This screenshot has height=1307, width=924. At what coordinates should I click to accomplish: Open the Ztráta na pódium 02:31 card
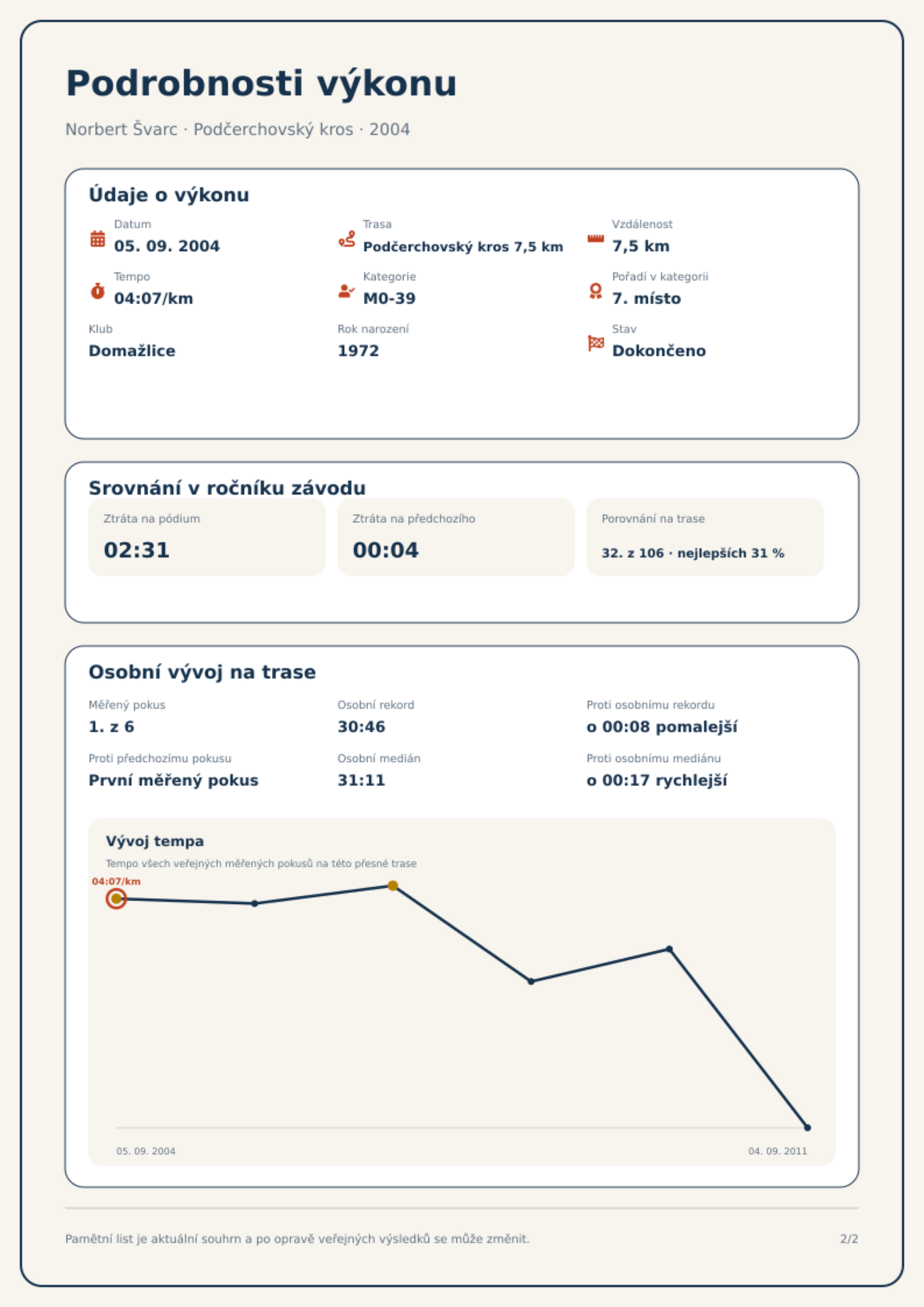pos(207,537)
